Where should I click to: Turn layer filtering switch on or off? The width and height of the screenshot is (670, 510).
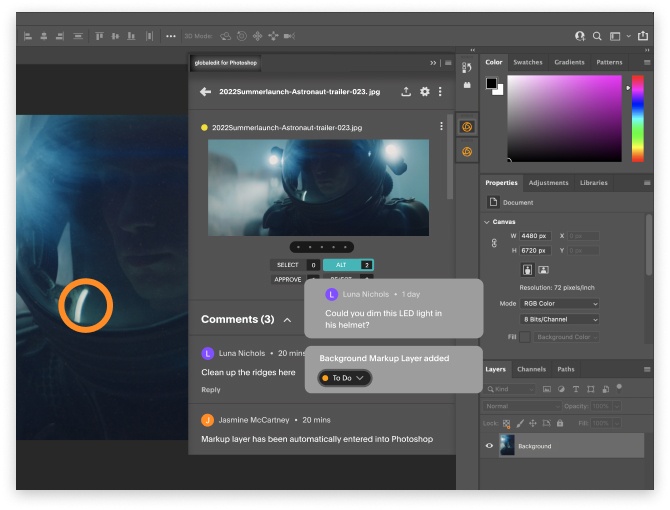pyautogui.click(x=619, y=388)
